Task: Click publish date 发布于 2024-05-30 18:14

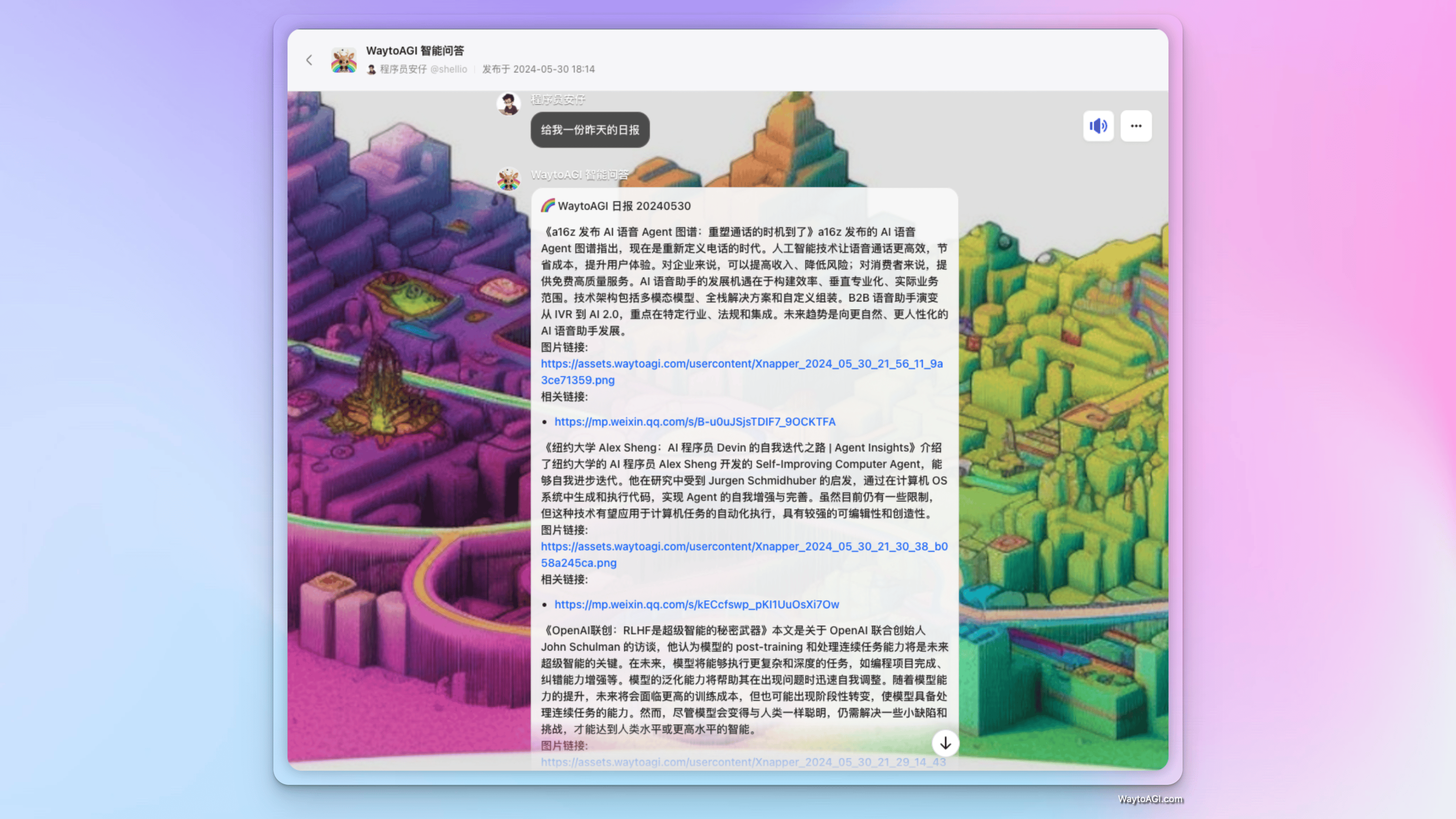Action: pyautogui.click(x=538, y=69)
